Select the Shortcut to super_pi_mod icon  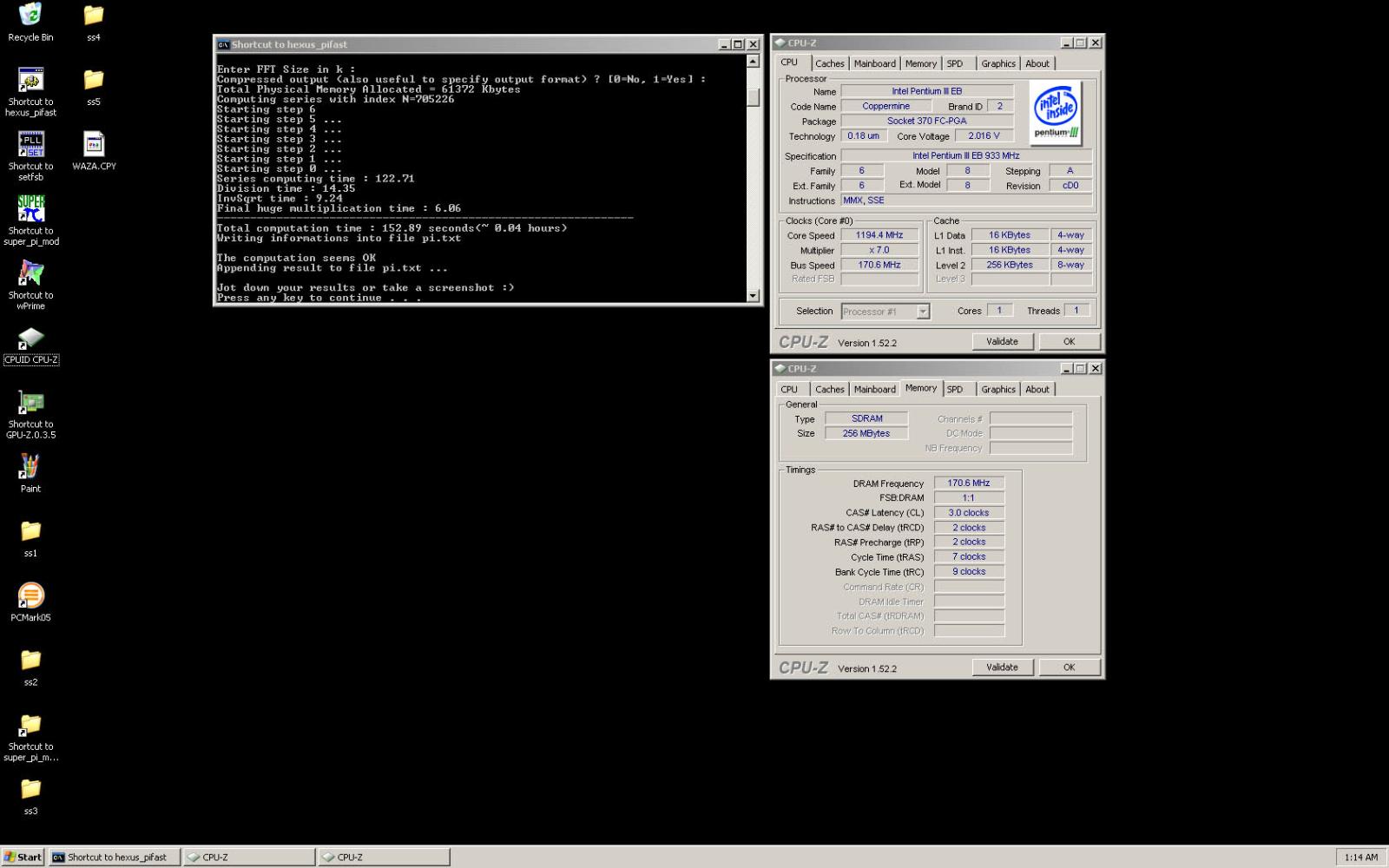(30, 220)
